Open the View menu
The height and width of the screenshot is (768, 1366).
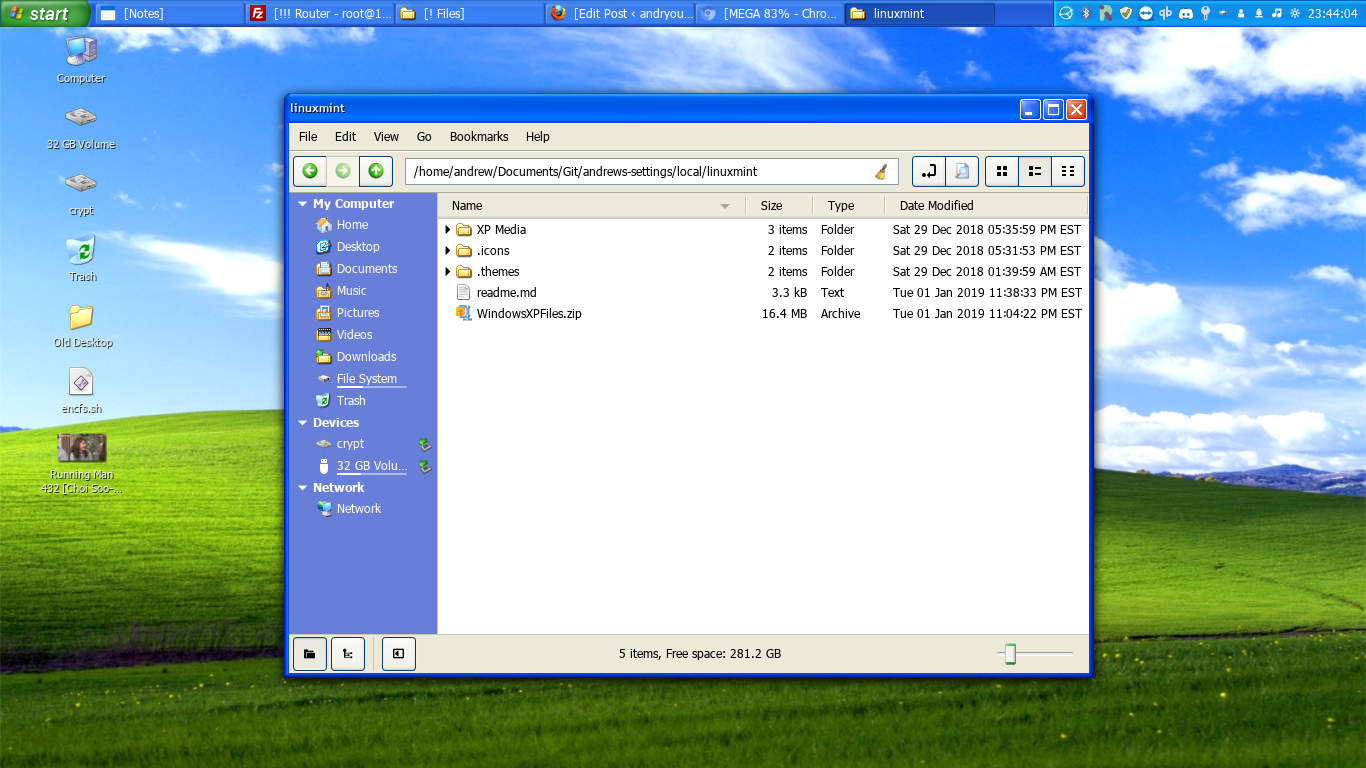click(386, 137)
